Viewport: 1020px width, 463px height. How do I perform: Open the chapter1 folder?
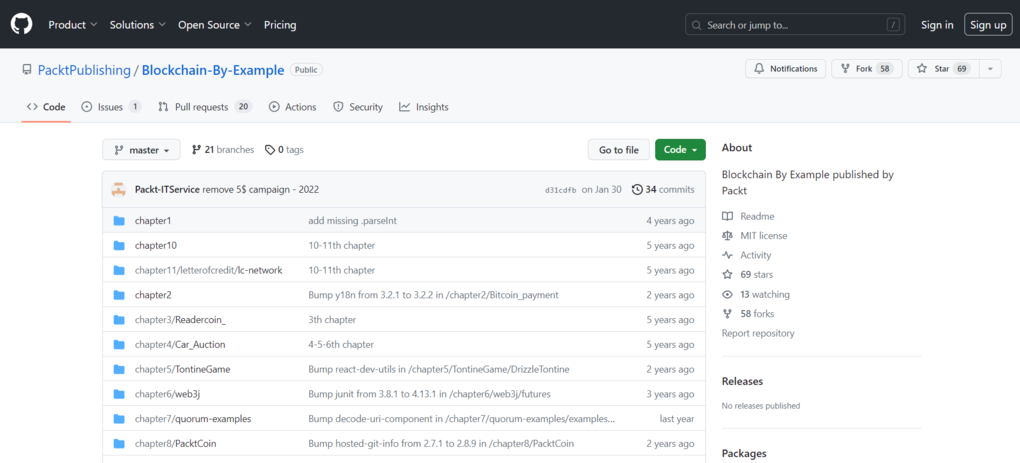(x=153, y=220)
